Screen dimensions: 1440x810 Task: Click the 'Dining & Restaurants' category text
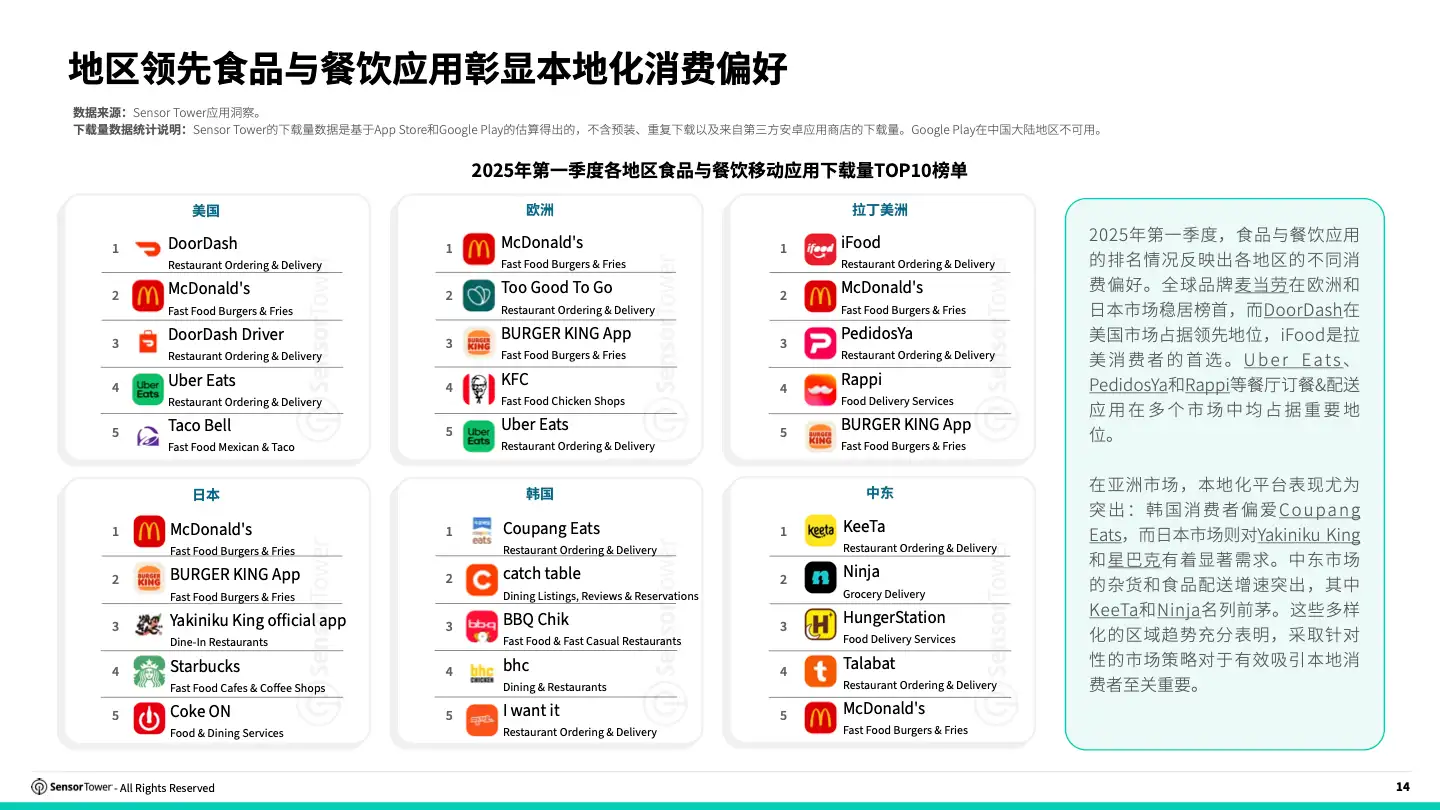pos(555,687)
